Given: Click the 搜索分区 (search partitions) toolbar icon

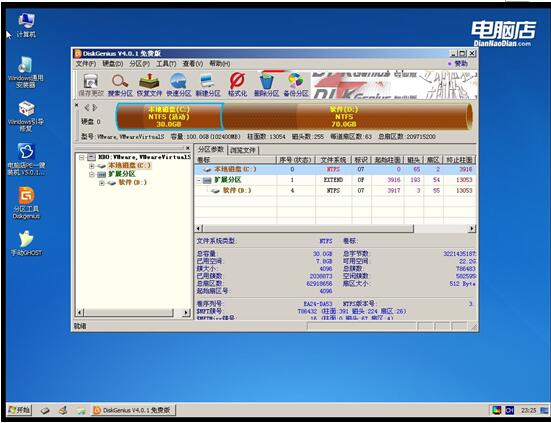Looking at the screenshot, I should [120, 85].
